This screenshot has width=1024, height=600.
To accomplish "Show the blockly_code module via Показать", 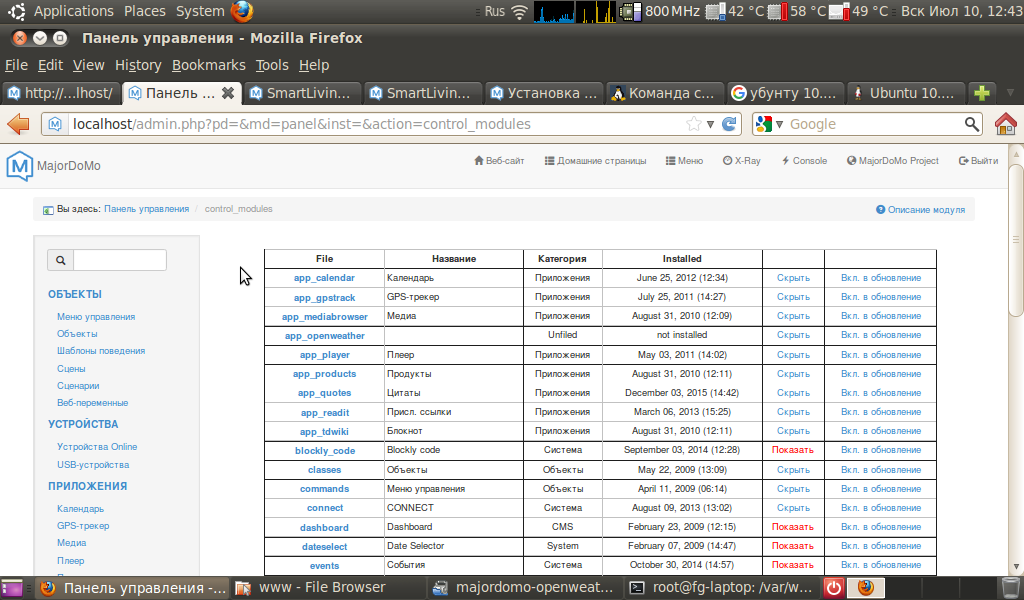I will point(792,450).
